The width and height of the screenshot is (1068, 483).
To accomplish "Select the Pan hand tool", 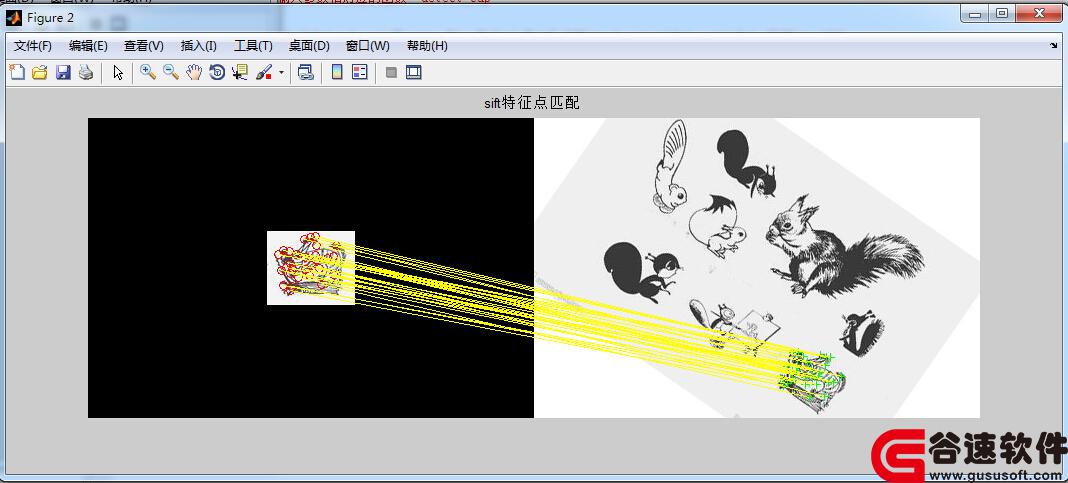I will [x=194, y=72].
